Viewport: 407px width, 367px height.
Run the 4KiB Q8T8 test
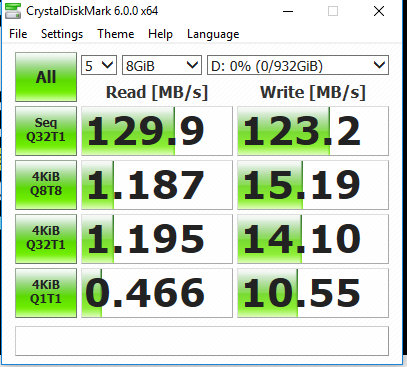[46, 185]
